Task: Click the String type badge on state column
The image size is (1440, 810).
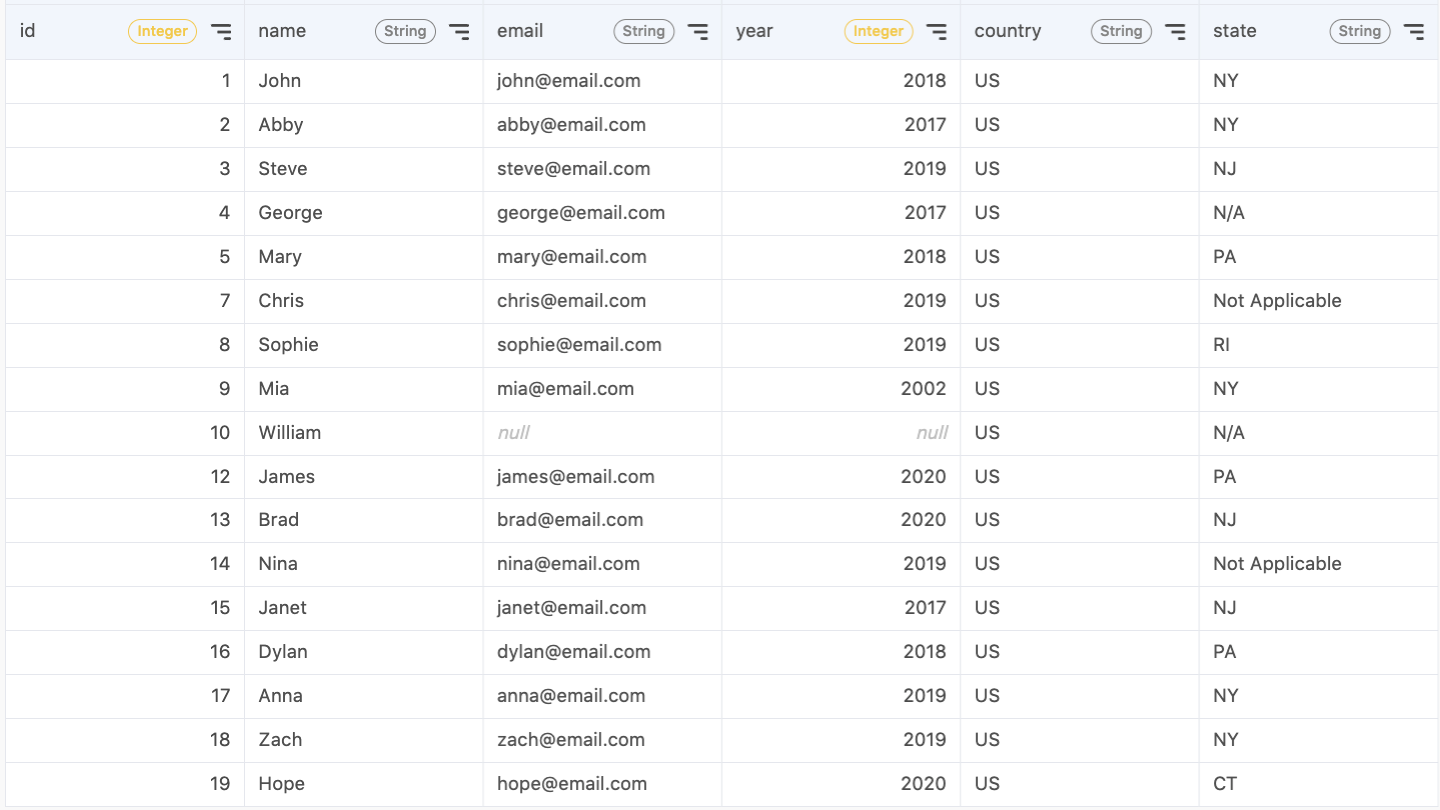Action: click(x=1360, y=32)
